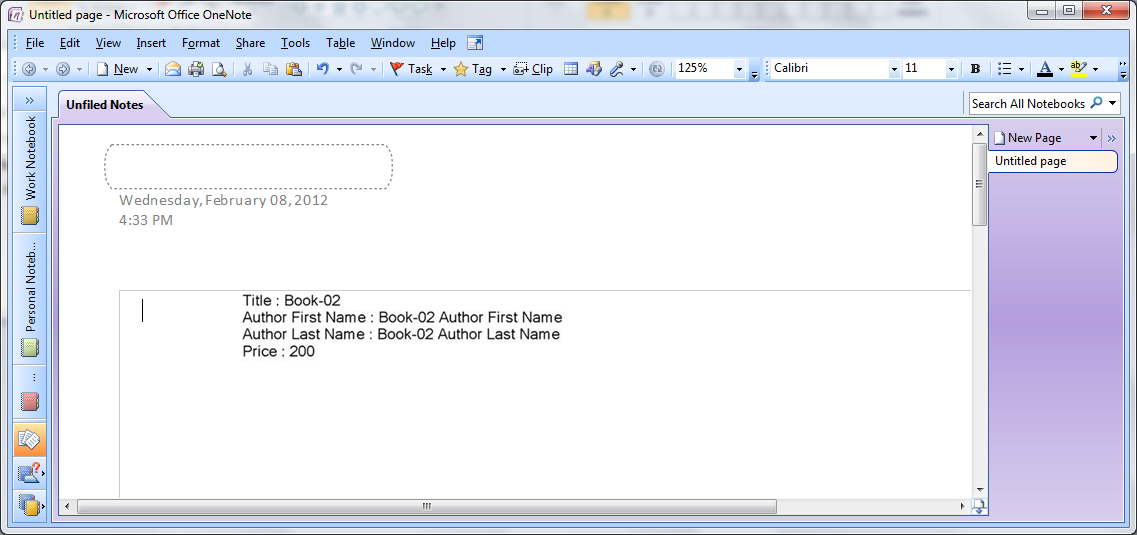
Task: Click the audio recording microphone icon
Action: pos(617,69)
